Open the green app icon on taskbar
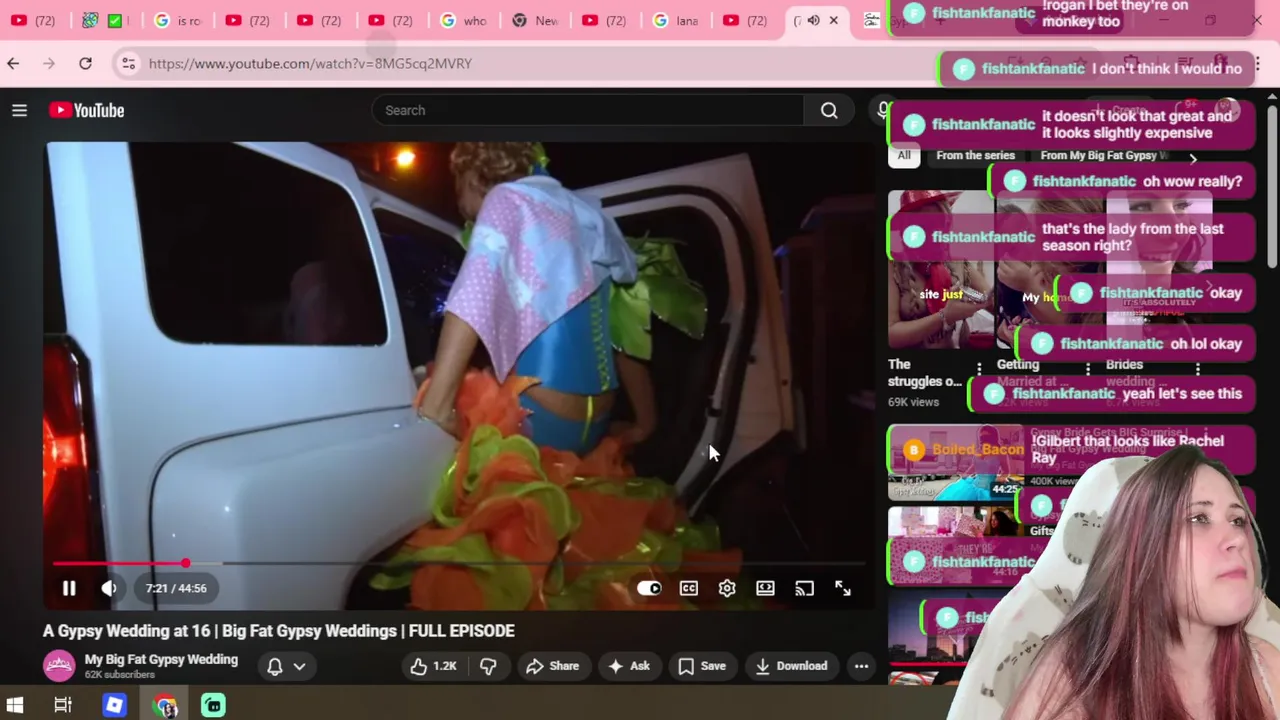This screenshot has width=1280, height=720. (213, 705)
